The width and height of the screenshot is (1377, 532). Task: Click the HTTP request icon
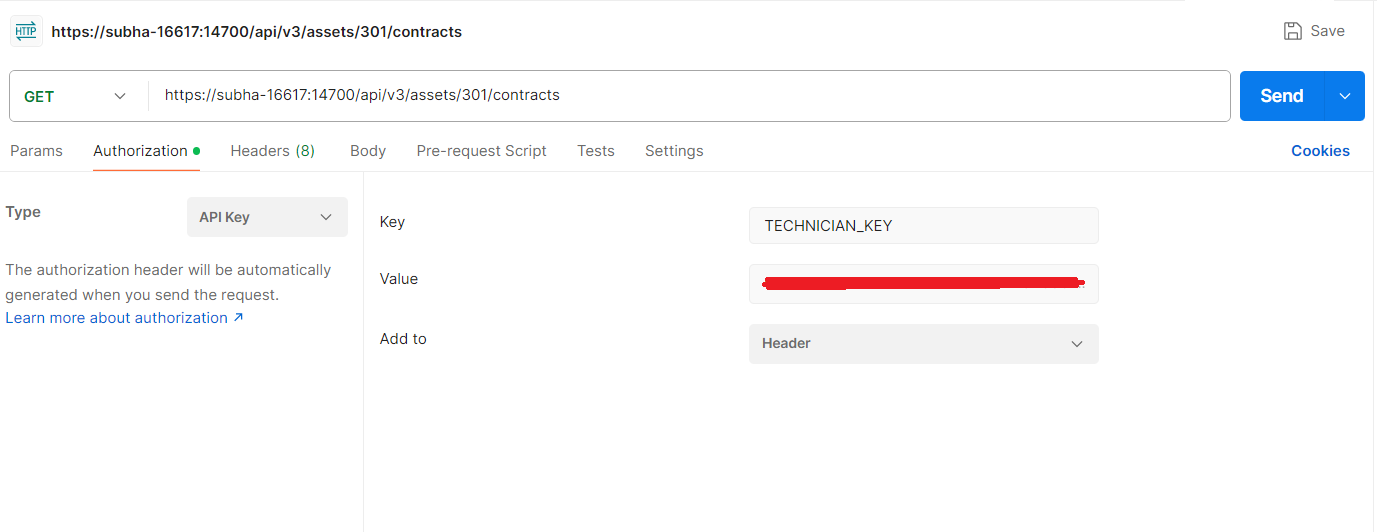click(x=26, y=32)
